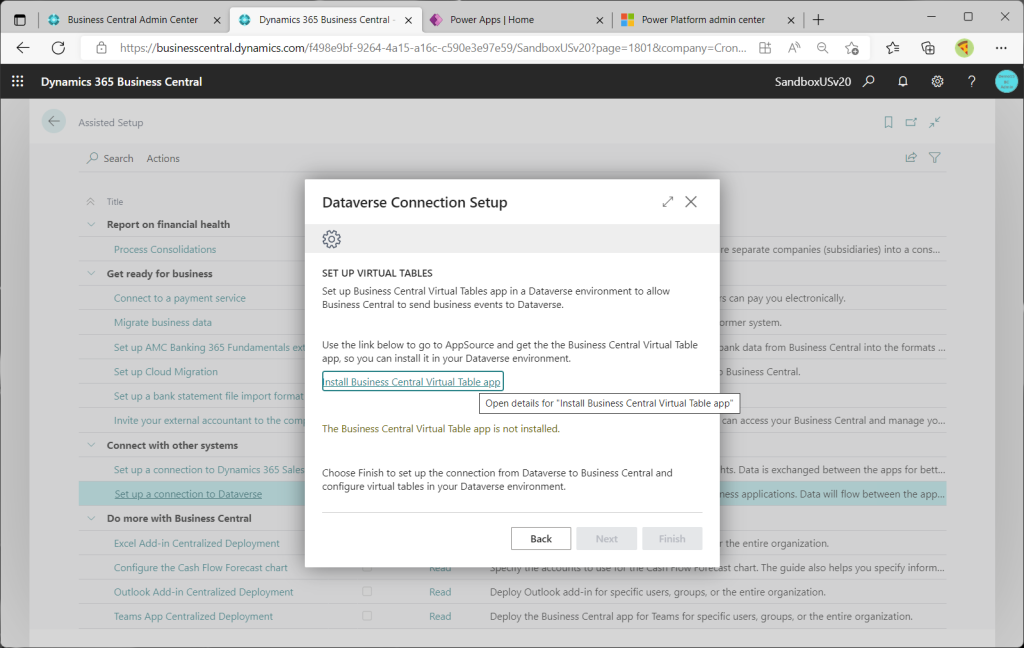1024x648 pixels.
Task: Open the browser favorites list
Action: point(893,48)
